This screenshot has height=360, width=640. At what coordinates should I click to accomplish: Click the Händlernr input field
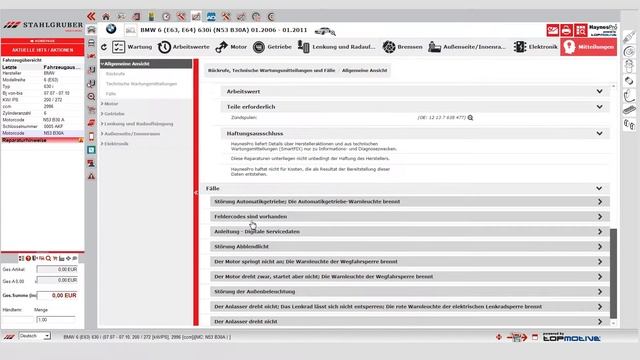(18, 320)
